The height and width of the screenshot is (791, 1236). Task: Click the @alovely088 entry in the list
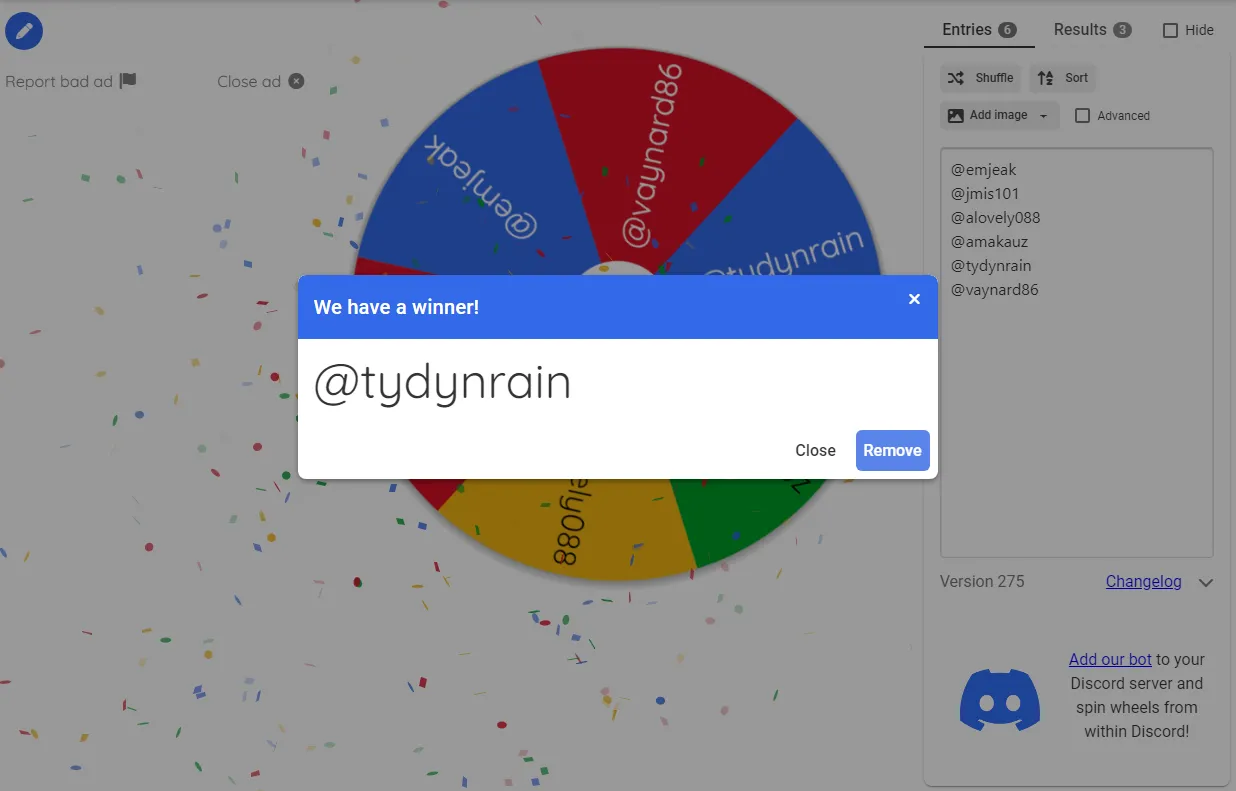tap(996, 218)
